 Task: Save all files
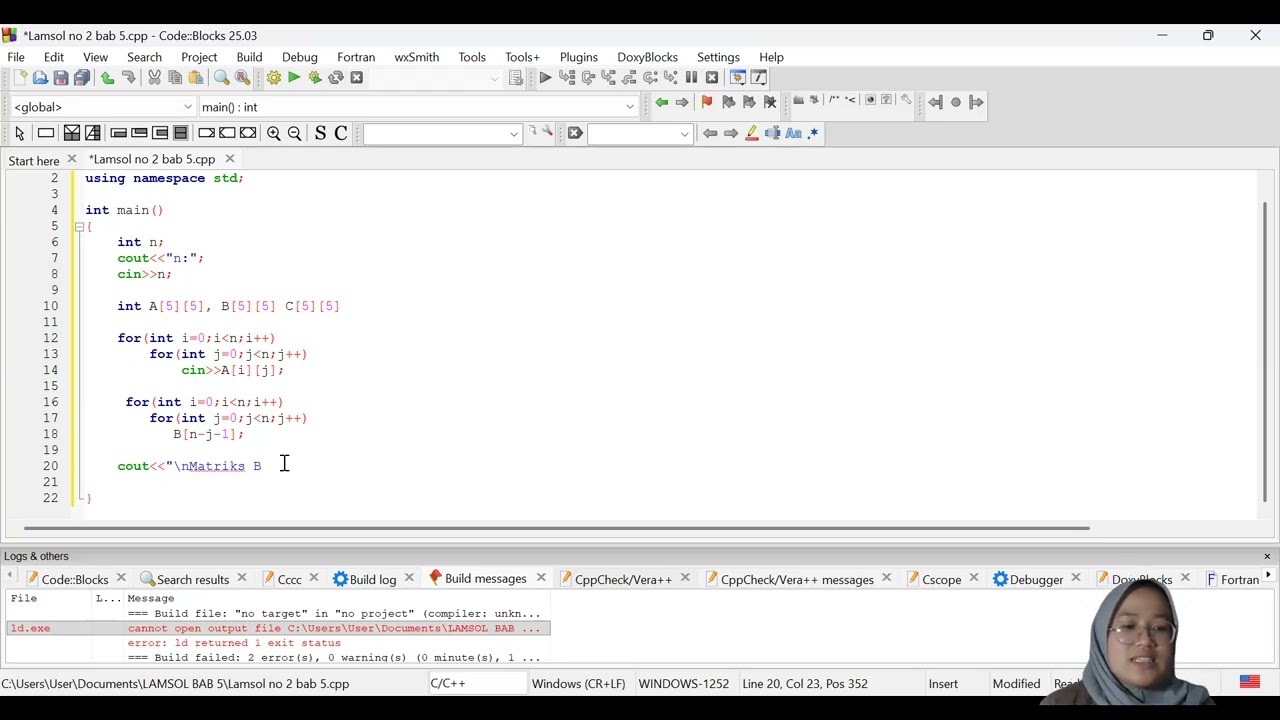point(82,78)
